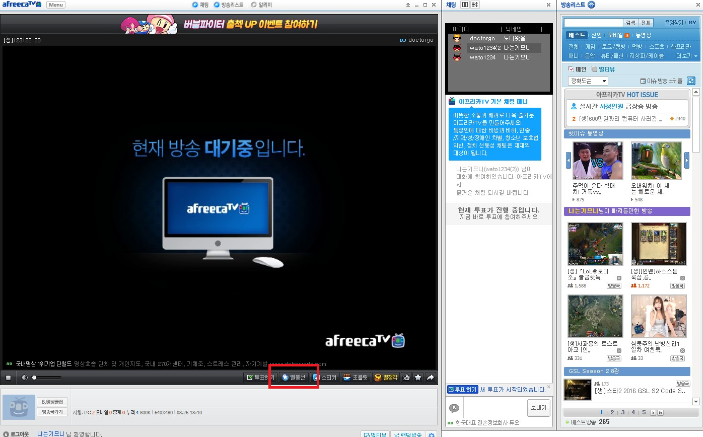Switch to 멀티뷰 view mode
This screenshot has width=703, height=437.
point(603,69)
